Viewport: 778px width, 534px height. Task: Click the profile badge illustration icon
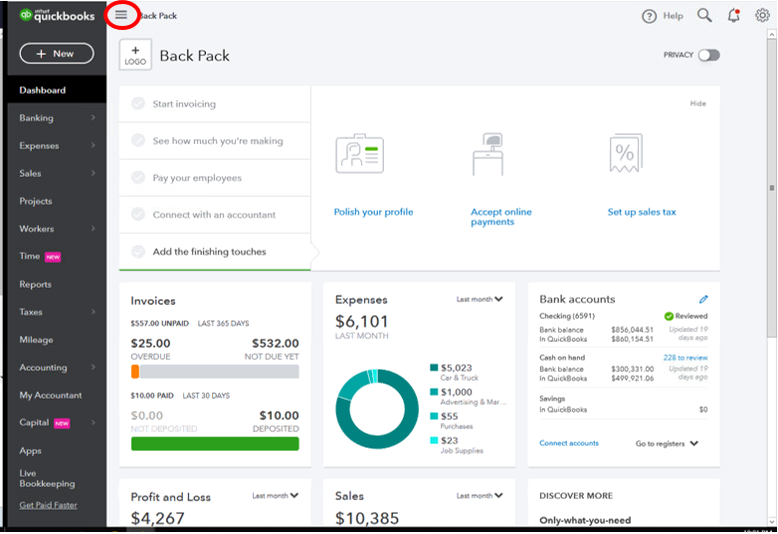coord(360,154)
